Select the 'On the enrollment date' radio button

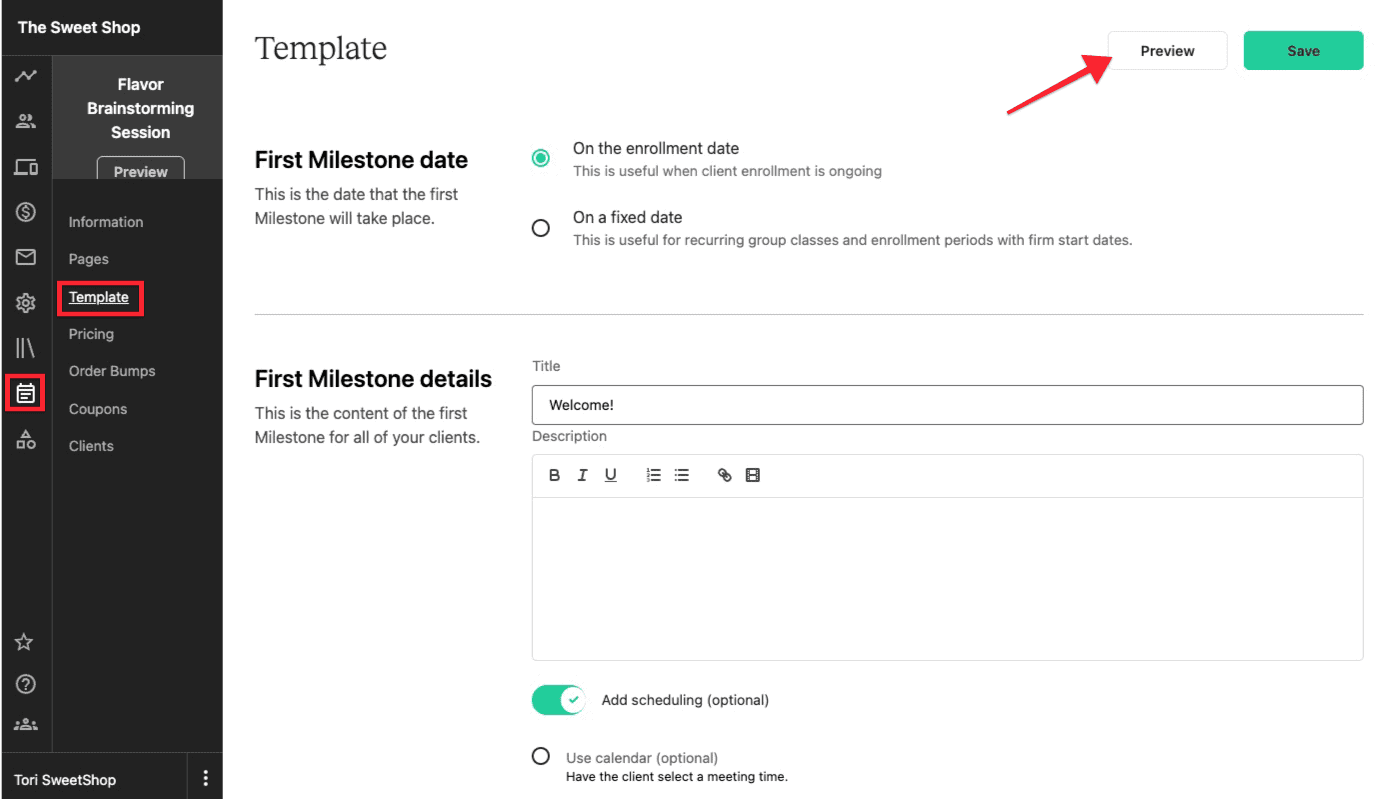[541, 158]
